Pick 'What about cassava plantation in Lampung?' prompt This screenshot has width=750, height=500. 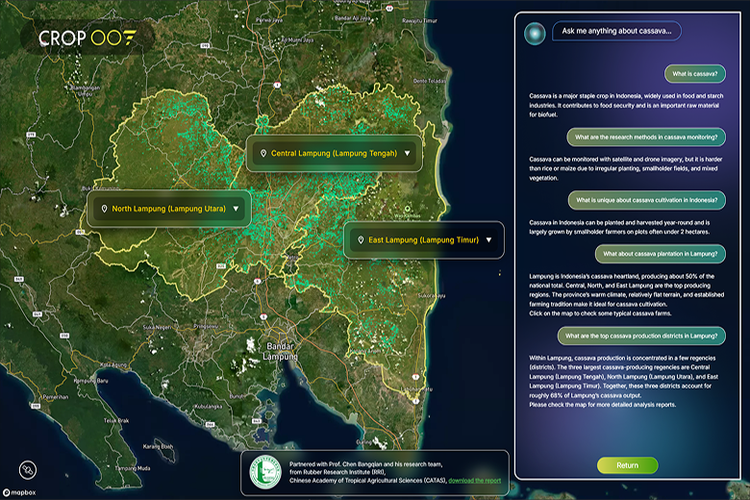point(659,254)
